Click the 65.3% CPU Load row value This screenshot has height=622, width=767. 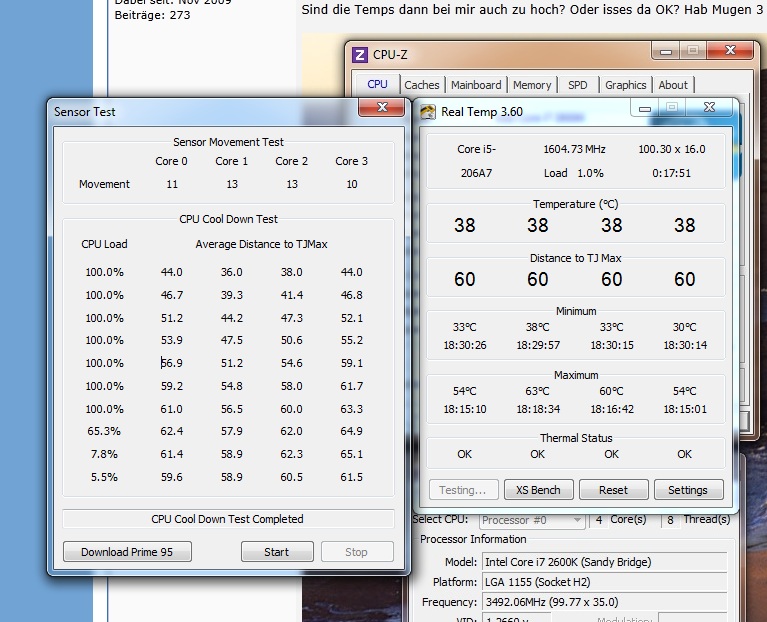pyautogui.click(x=104, y=431)
